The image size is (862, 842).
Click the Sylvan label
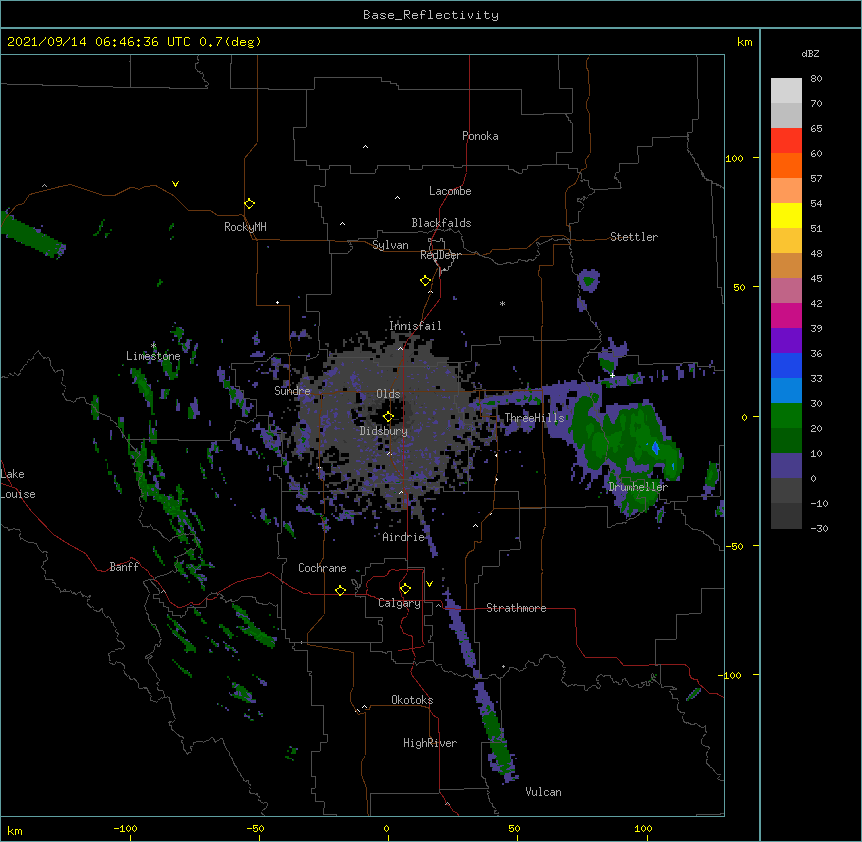click(390, 245)
